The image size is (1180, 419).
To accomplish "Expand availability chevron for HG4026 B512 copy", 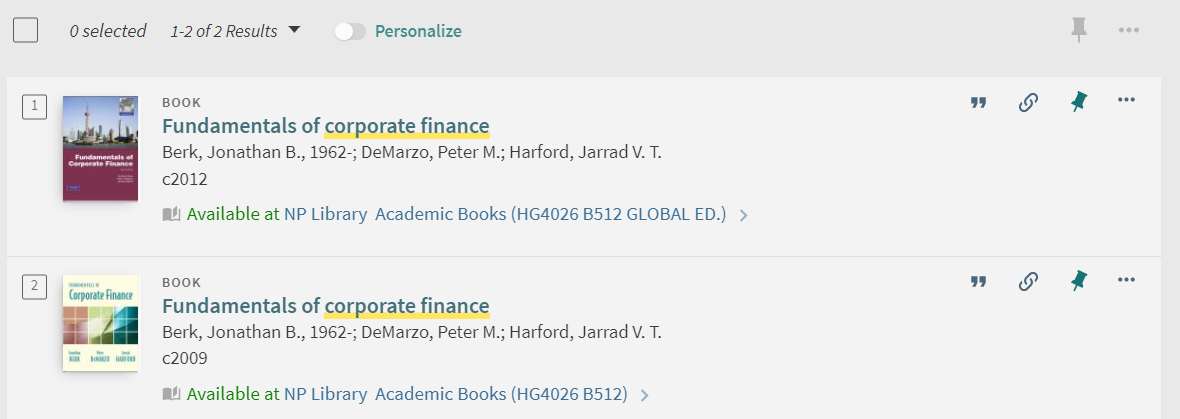I will tap(644, 395).
